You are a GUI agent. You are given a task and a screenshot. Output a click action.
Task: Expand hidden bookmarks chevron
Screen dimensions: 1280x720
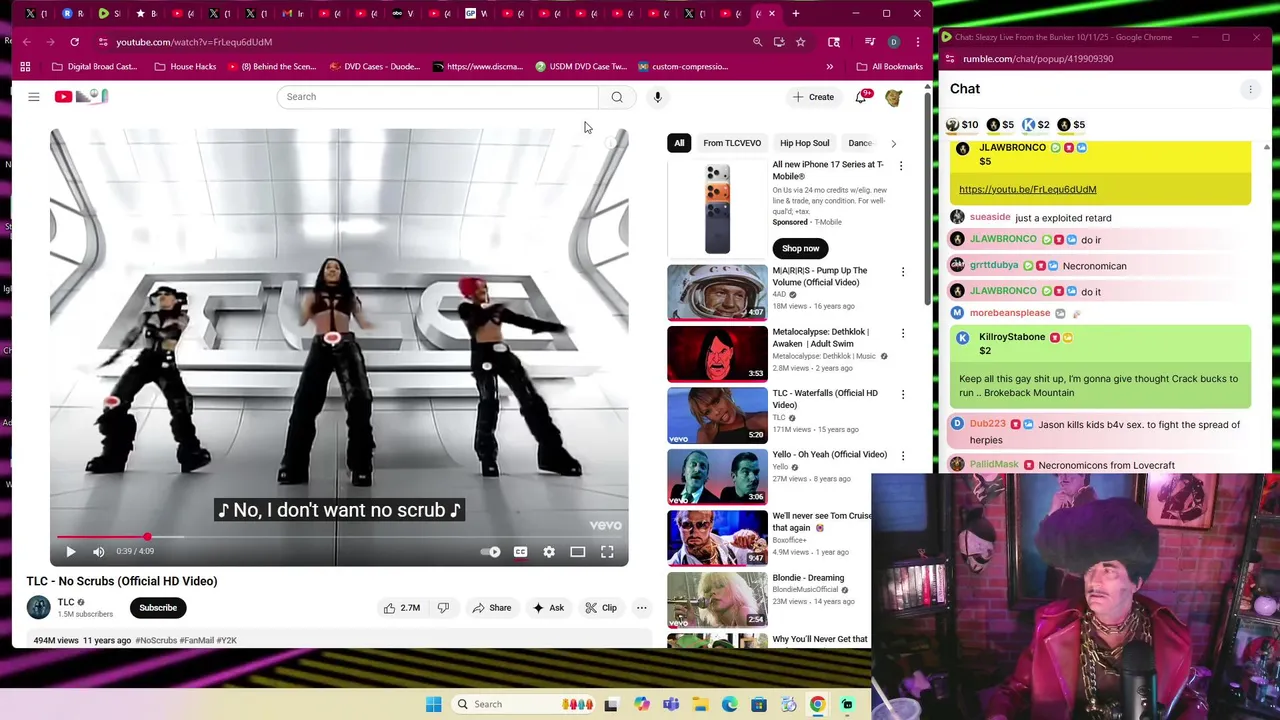click(x=829, y=67)
